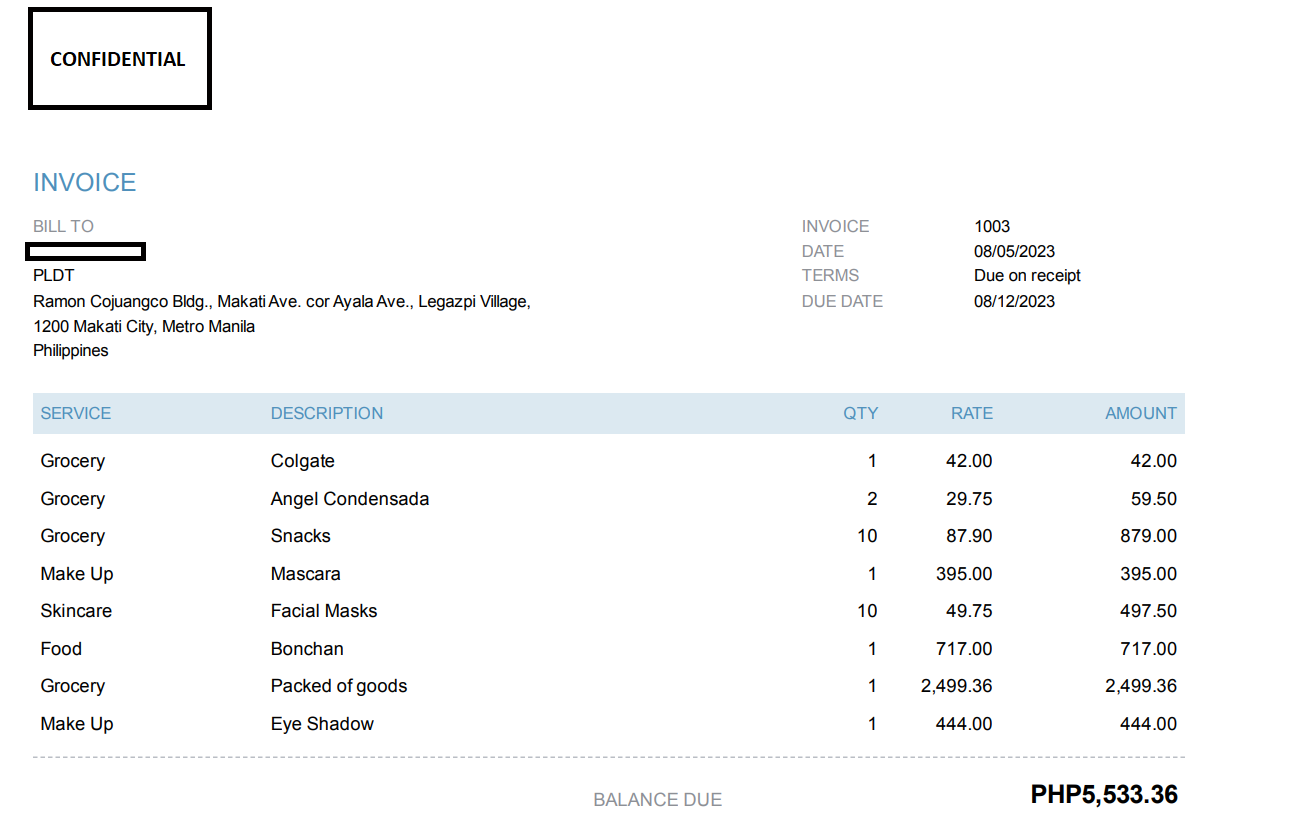
Task: Select the Colgate description
Action: pyautogui.click(x=303, y=461)
